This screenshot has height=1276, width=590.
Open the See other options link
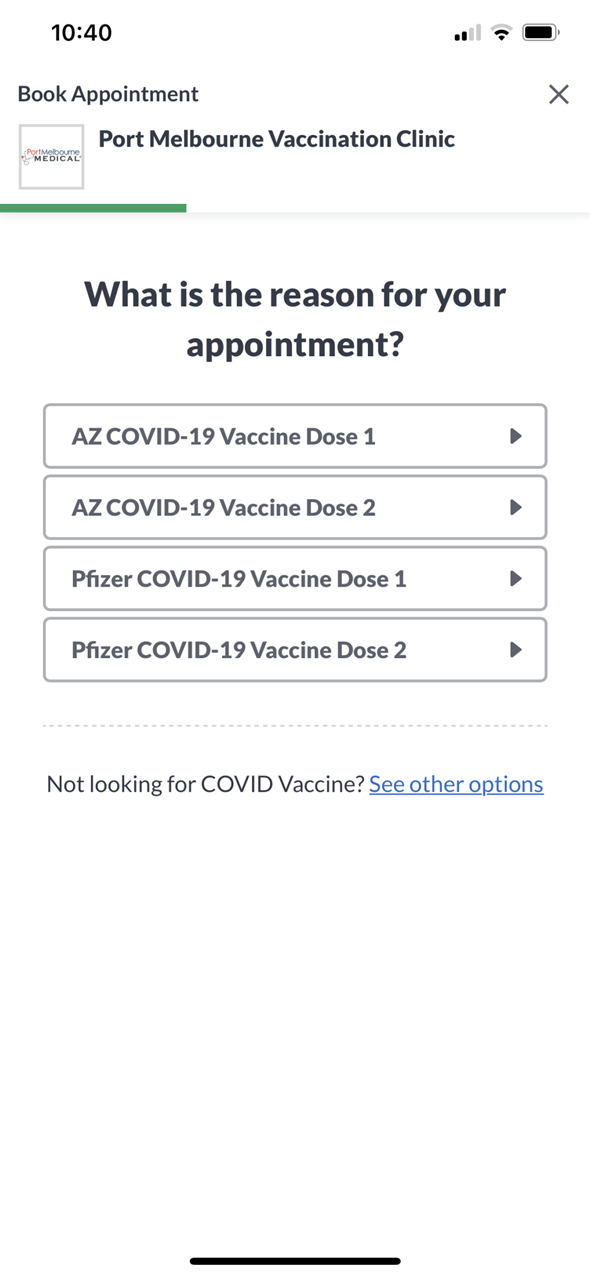456,784
